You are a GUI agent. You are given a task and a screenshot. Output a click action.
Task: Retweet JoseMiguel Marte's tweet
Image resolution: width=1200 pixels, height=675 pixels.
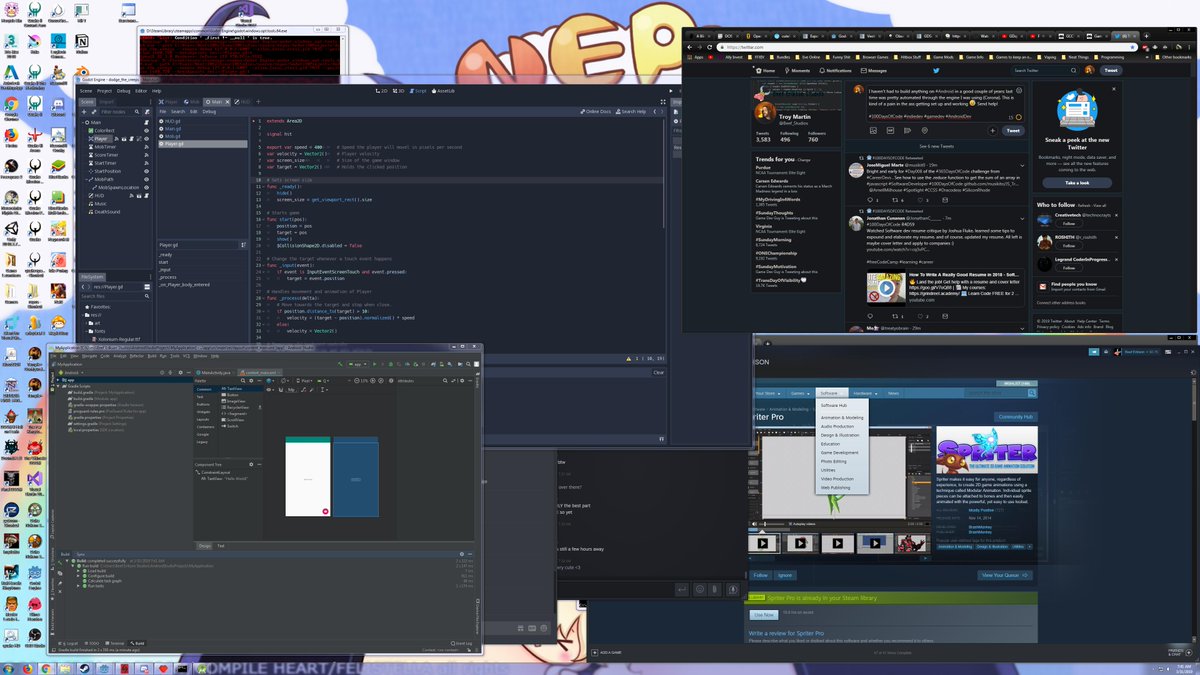coord(897,200)
